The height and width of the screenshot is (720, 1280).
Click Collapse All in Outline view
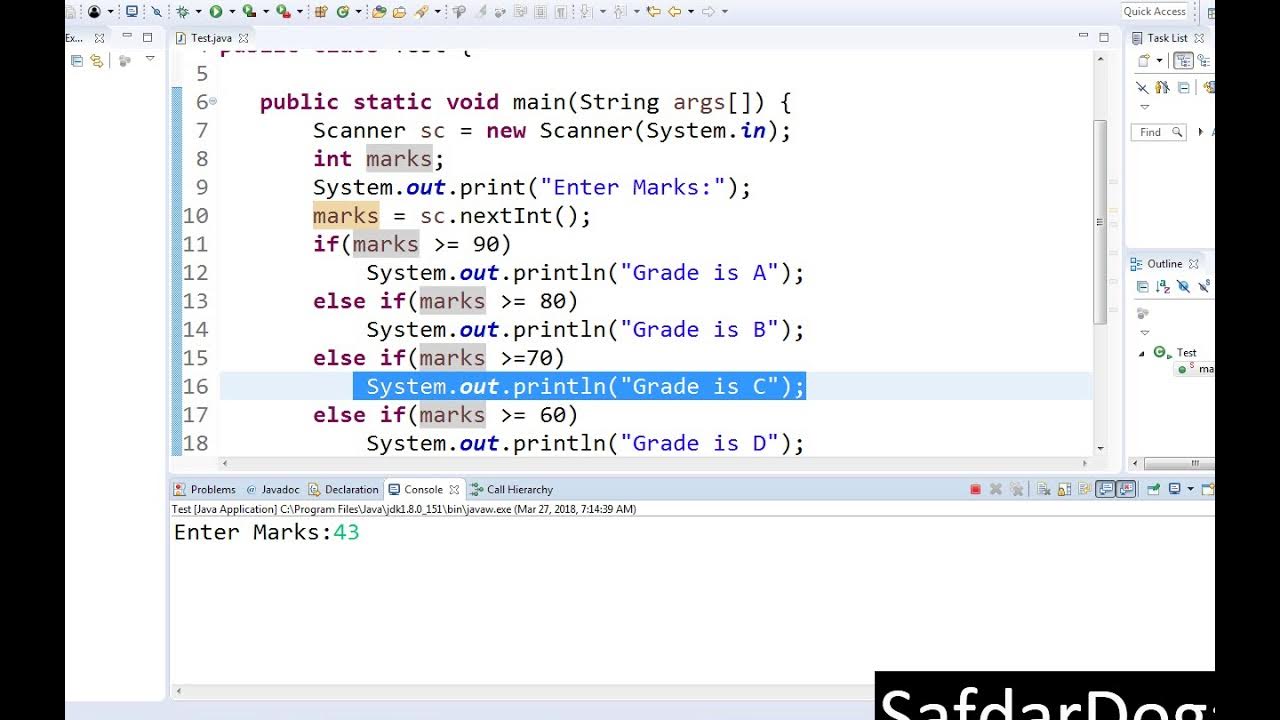pyautogui.click(x=1143, y=286)
